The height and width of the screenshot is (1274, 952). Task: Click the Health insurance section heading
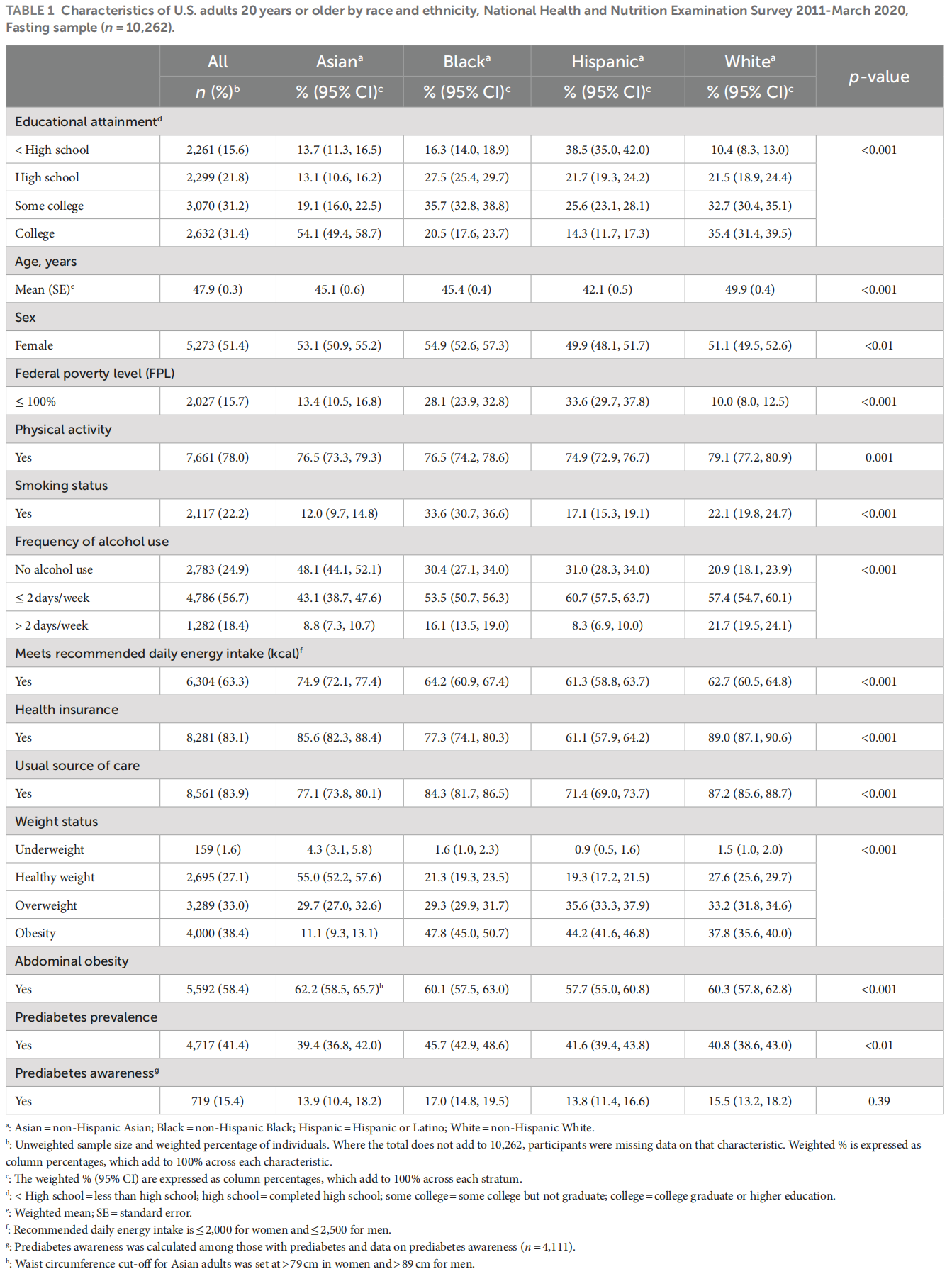click(x=67, y=710)
